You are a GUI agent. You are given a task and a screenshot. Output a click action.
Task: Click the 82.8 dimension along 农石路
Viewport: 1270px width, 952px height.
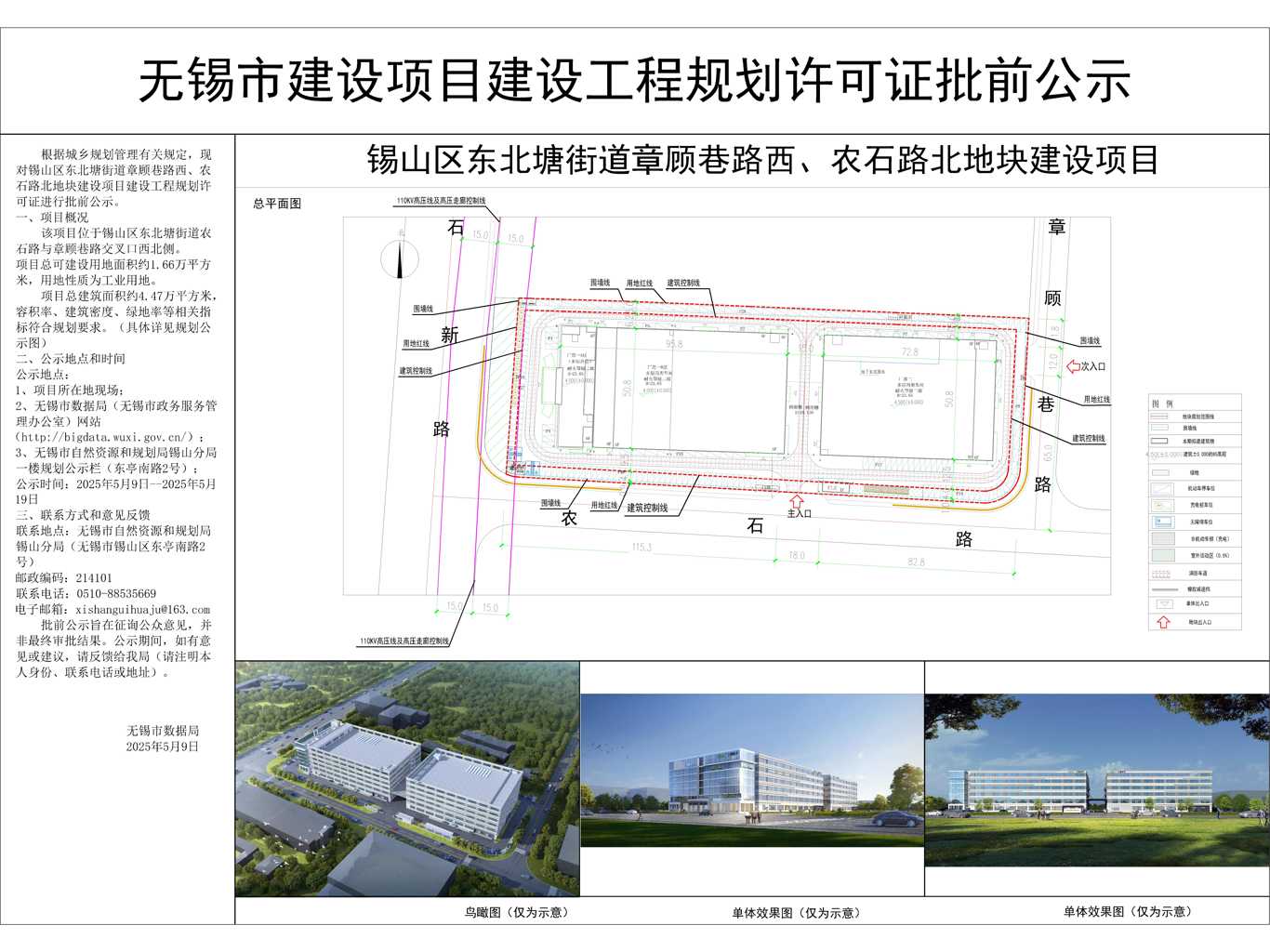pyautogui.click(x=916, y=562)
